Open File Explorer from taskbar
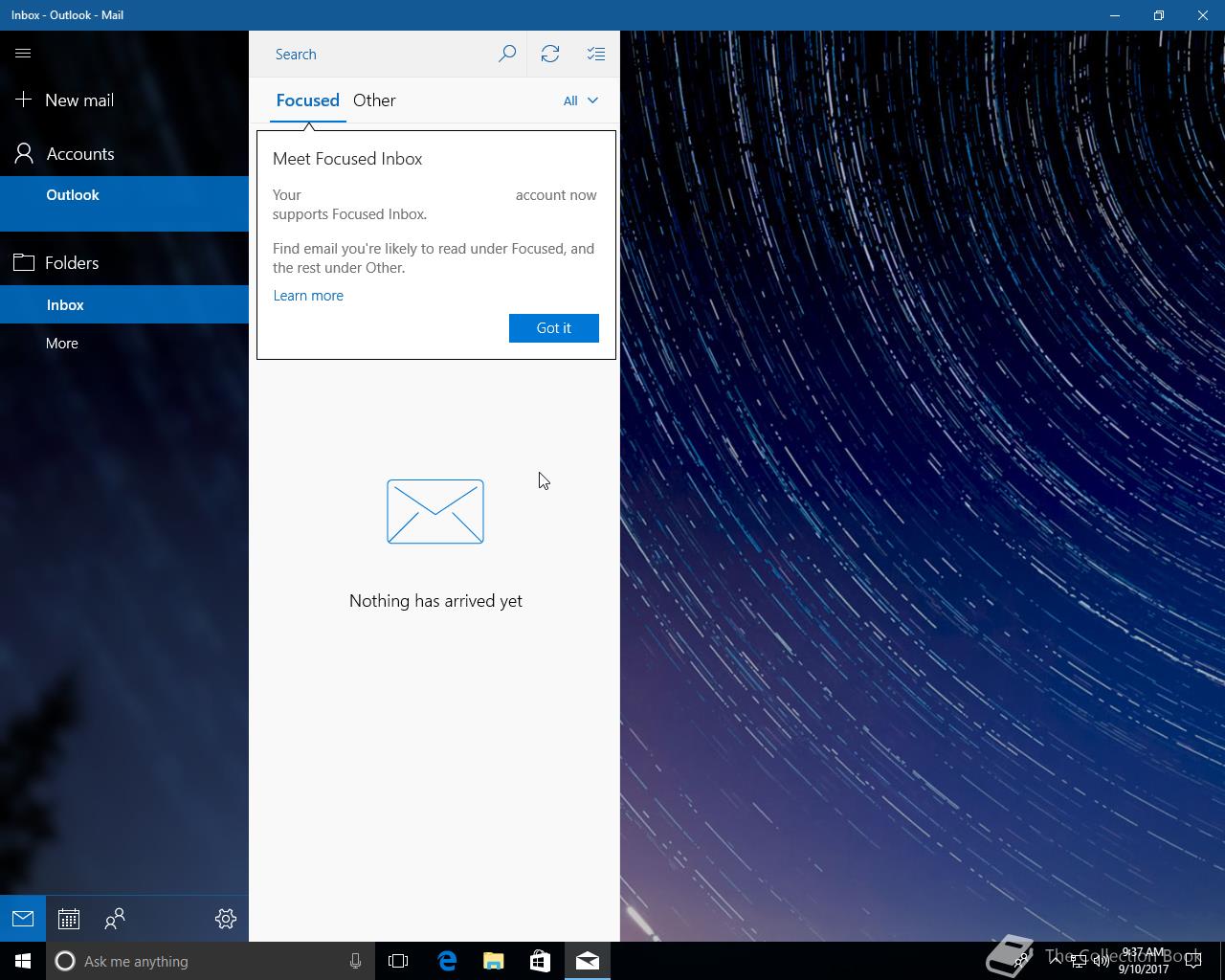The height and width of the screenshot is (980, 1225). tap(494, 961)
